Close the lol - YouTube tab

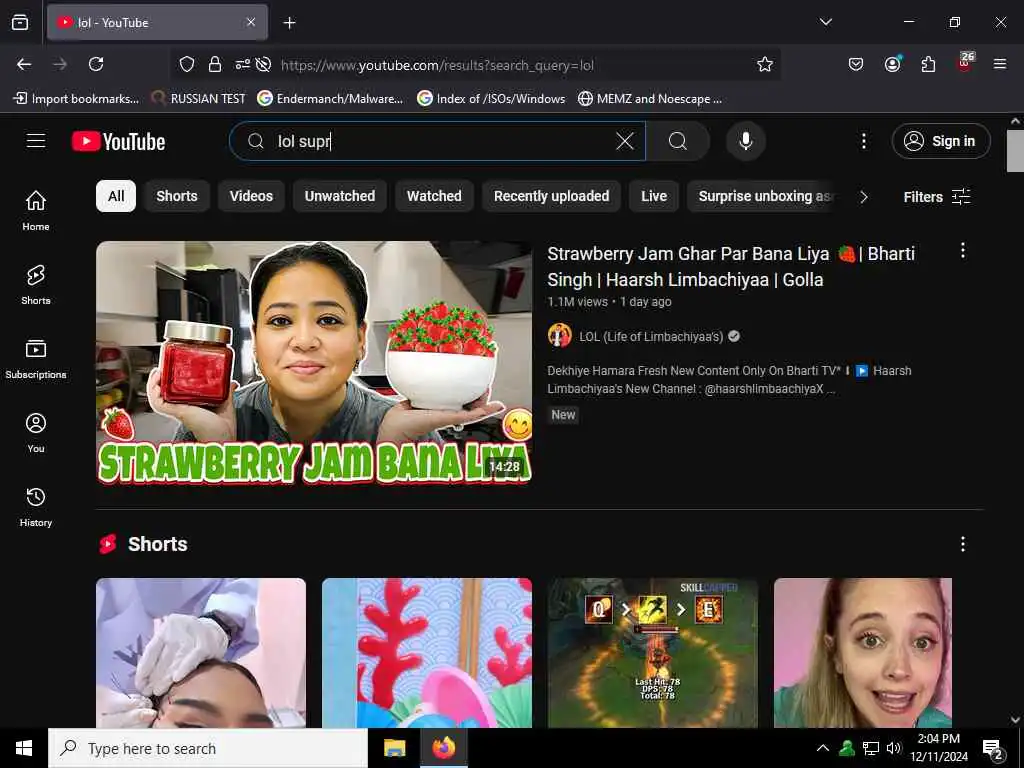251,22
